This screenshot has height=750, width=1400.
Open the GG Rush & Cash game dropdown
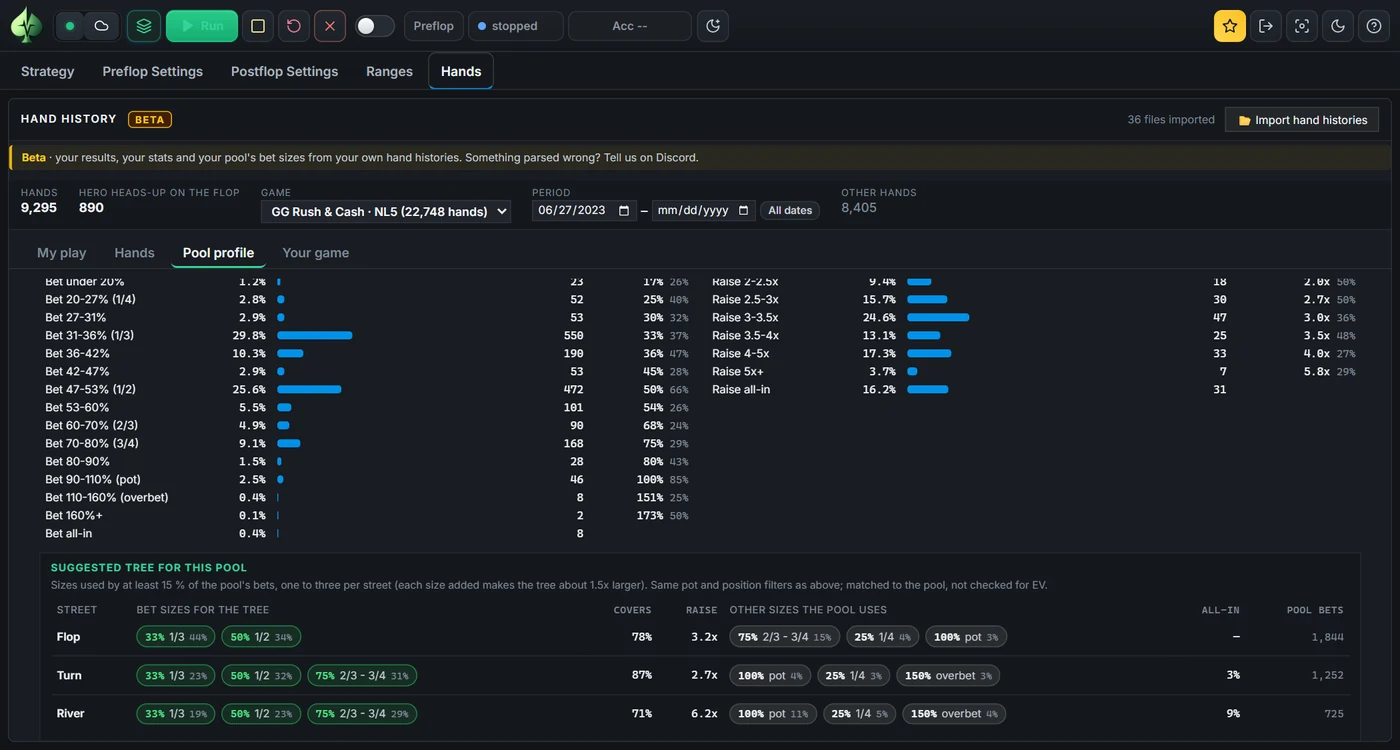tap(386, 211)
